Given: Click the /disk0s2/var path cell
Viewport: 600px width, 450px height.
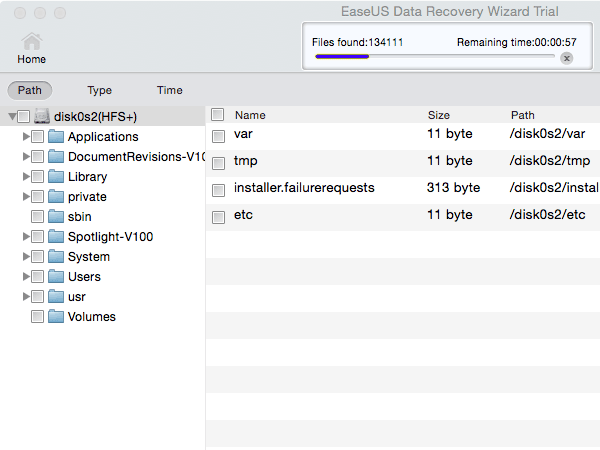Looking at the screenshot, I should [x=547, y=134].
